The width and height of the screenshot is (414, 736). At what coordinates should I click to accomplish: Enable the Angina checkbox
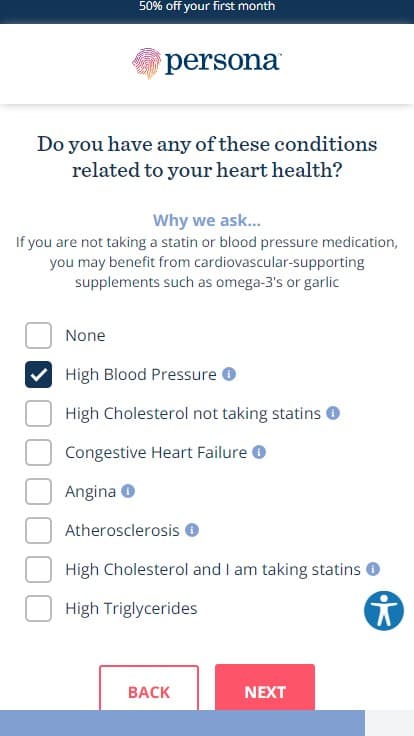(38, 491)
